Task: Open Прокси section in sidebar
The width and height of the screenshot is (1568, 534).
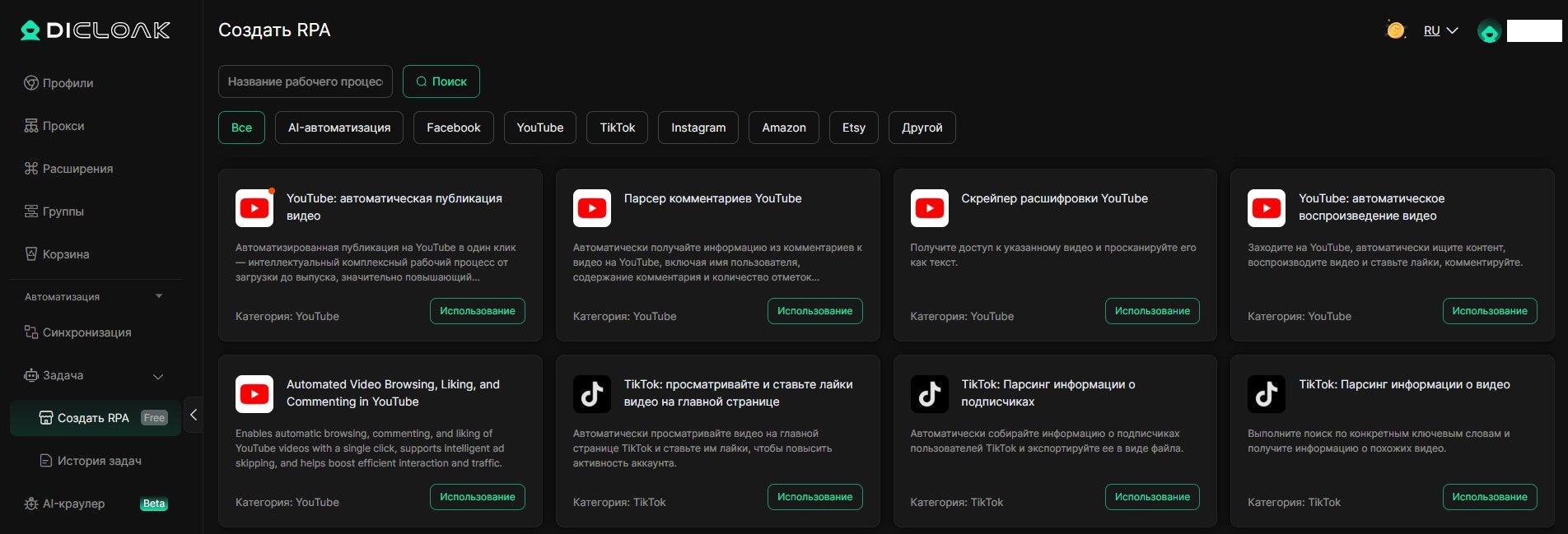Action: click(63, 126)
